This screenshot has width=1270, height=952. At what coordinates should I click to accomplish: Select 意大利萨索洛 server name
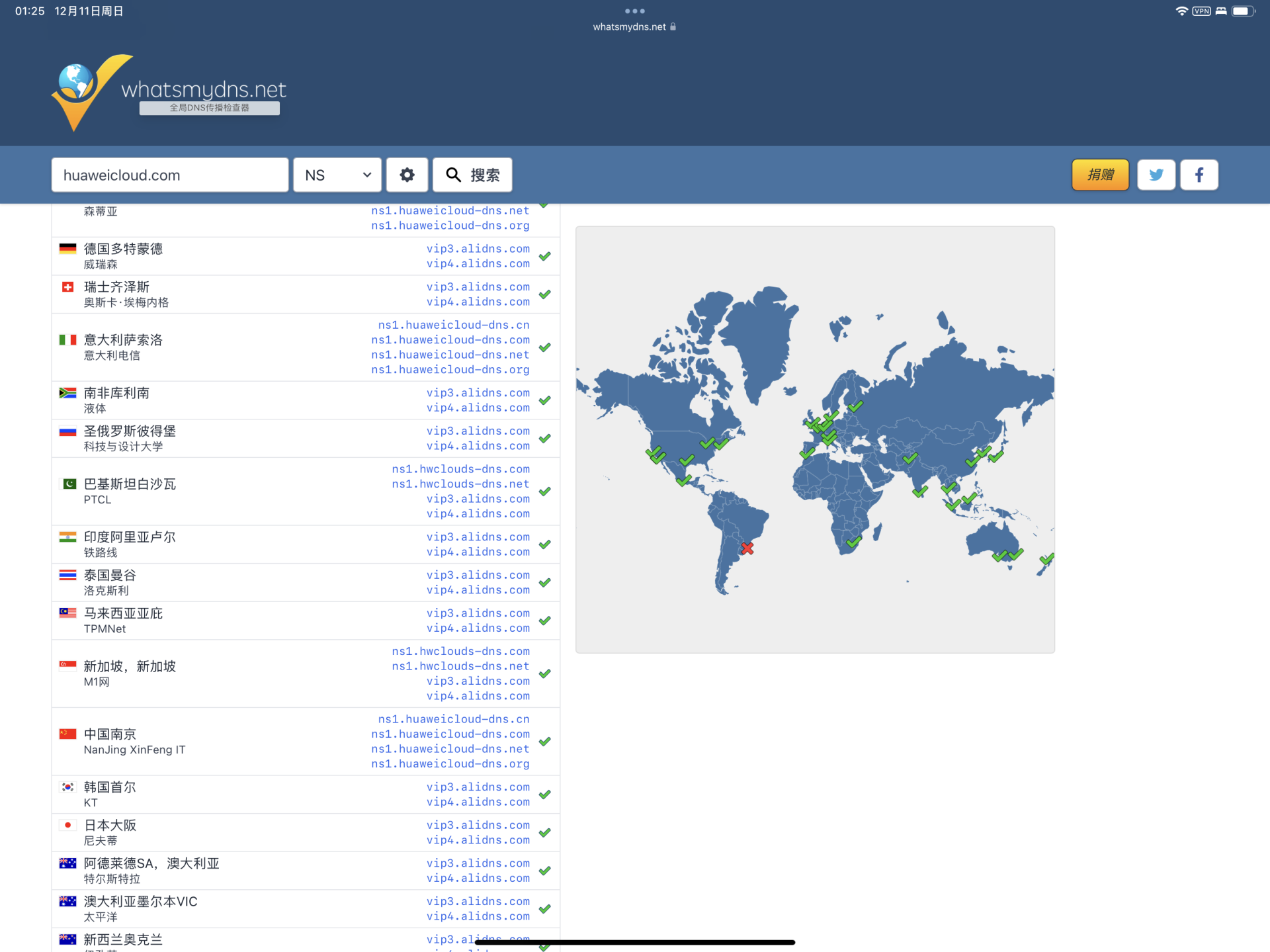coord(123,340)
